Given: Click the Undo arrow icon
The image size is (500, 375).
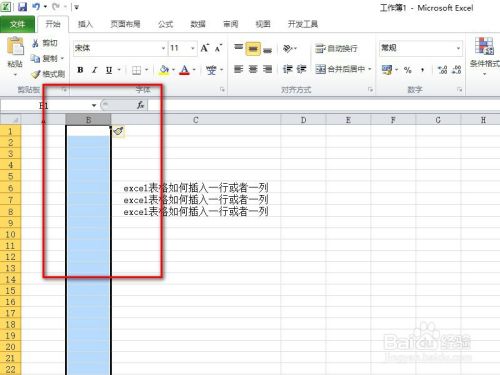Looking at the screenshot, I should 36,7.
